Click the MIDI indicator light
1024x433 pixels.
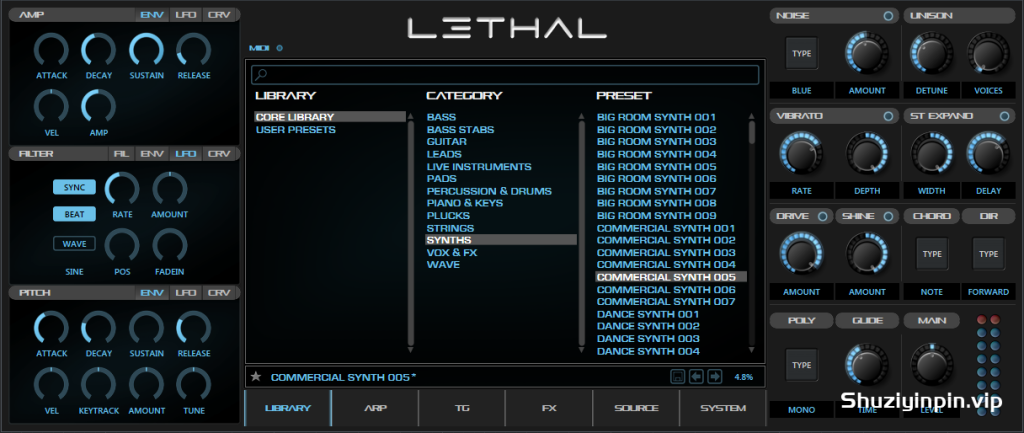(x=280, y=48)
